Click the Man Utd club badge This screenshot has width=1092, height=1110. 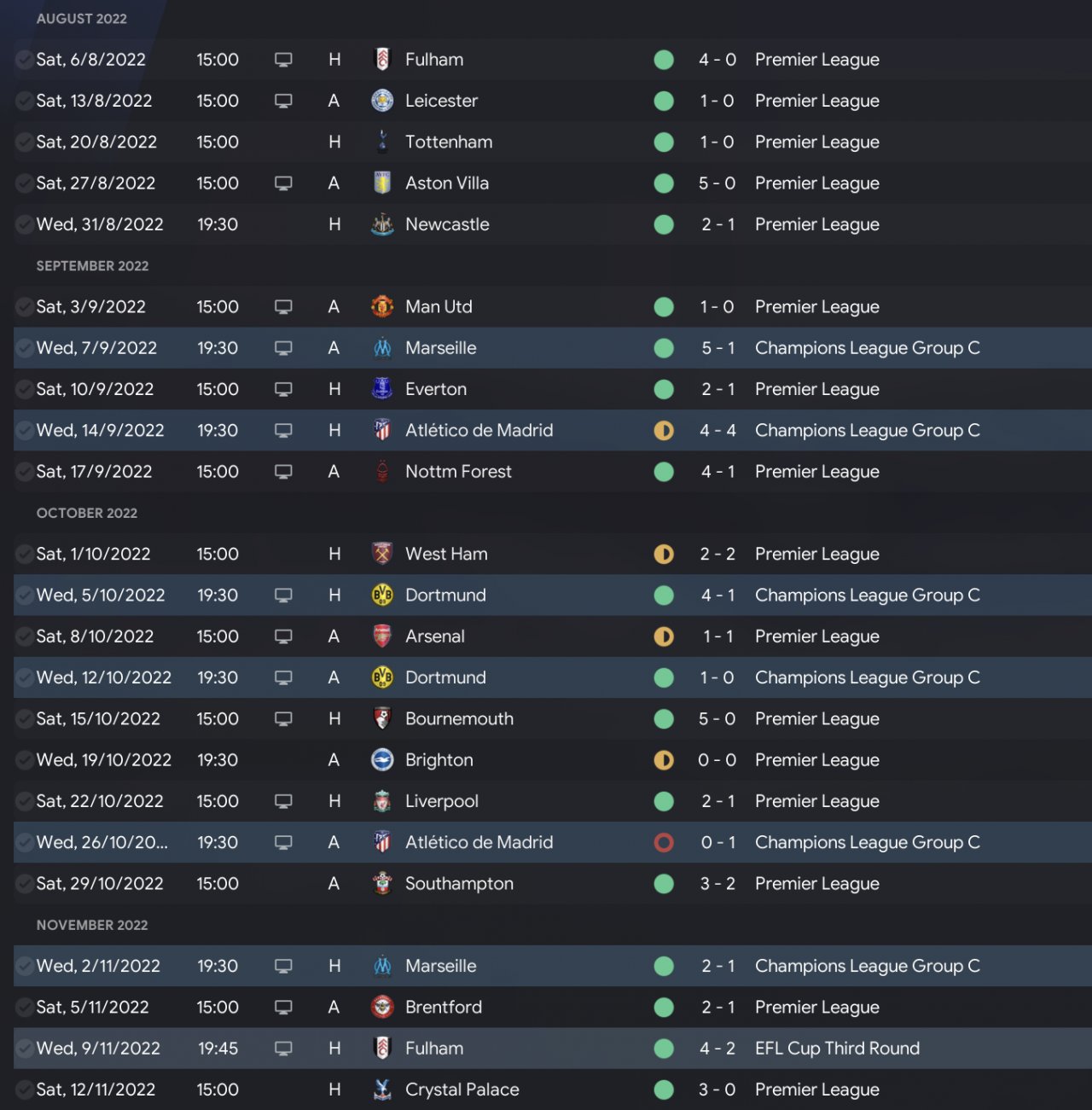point(382,306)
